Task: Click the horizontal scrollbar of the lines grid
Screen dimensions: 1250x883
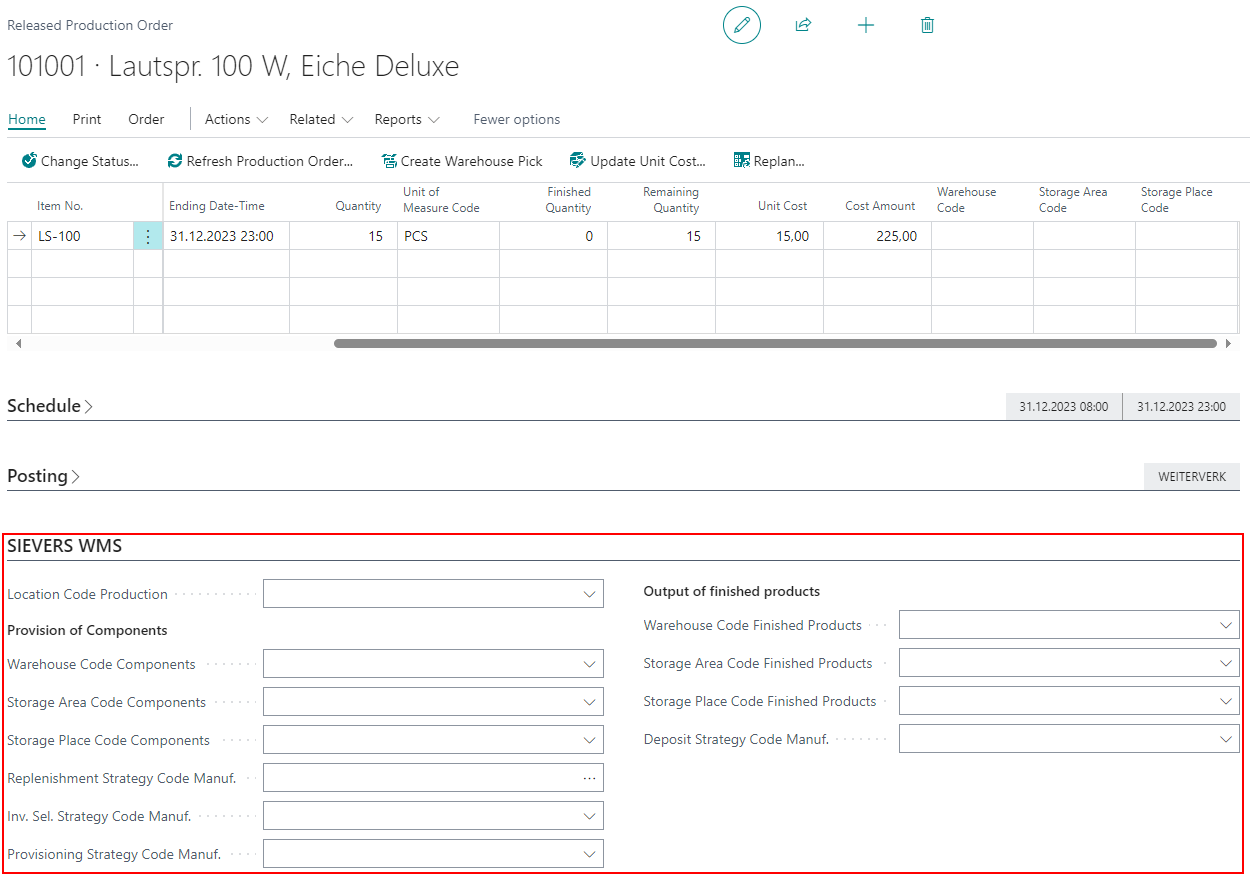Action: 775,343
